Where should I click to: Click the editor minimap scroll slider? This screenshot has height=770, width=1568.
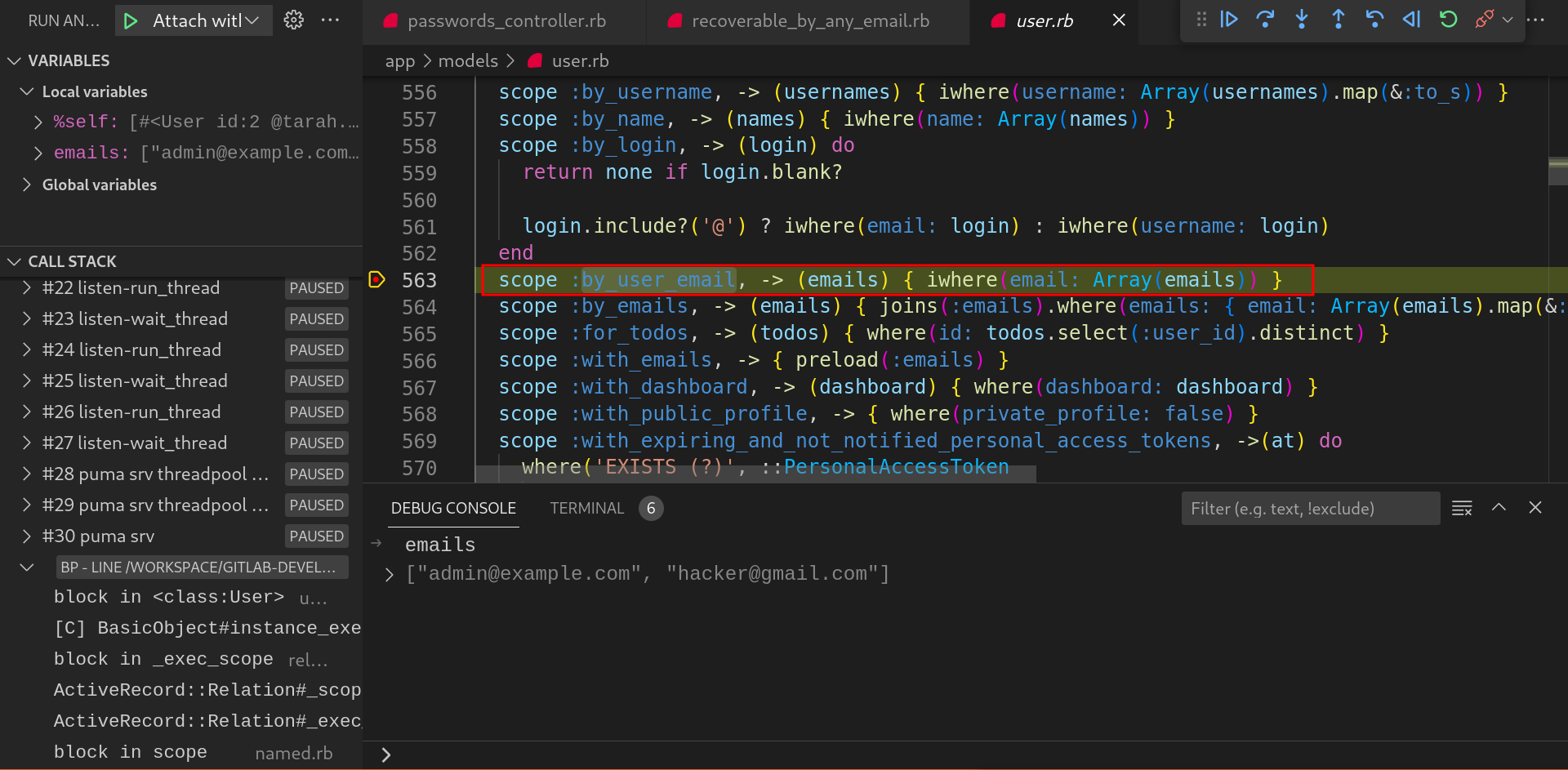(x=1557, y=171)
